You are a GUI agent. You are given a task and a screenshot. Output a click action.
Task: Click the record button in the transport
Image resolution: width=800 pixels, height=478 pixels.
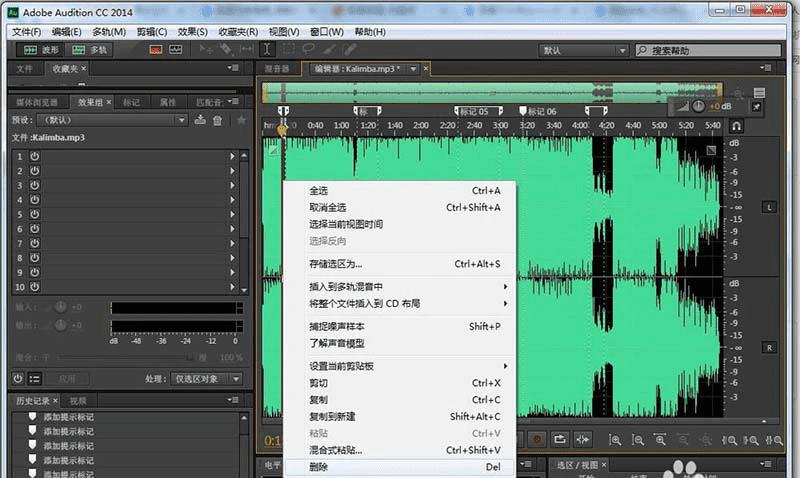click(x=537, y=439)
